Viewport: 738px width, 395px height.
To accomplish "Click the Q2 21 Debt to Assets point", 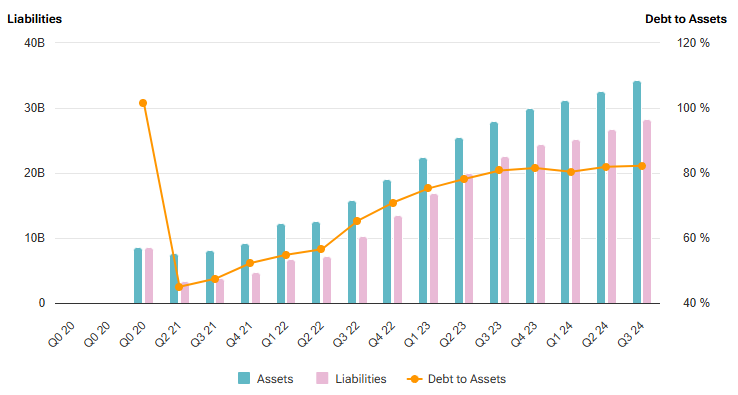I will coord(179,287).
